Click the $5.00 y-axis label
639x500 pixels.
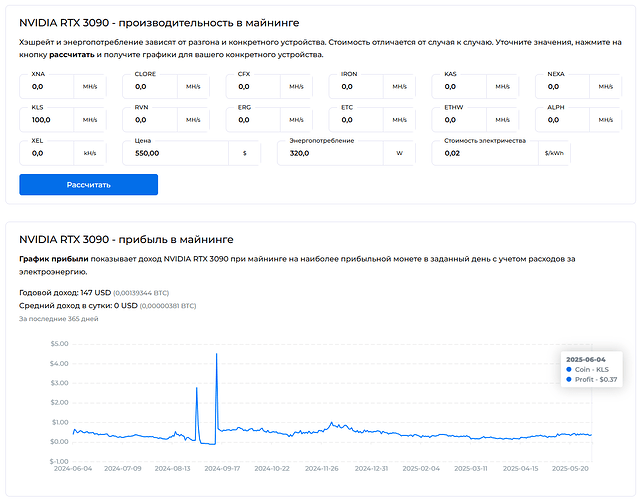coord(59,344)
